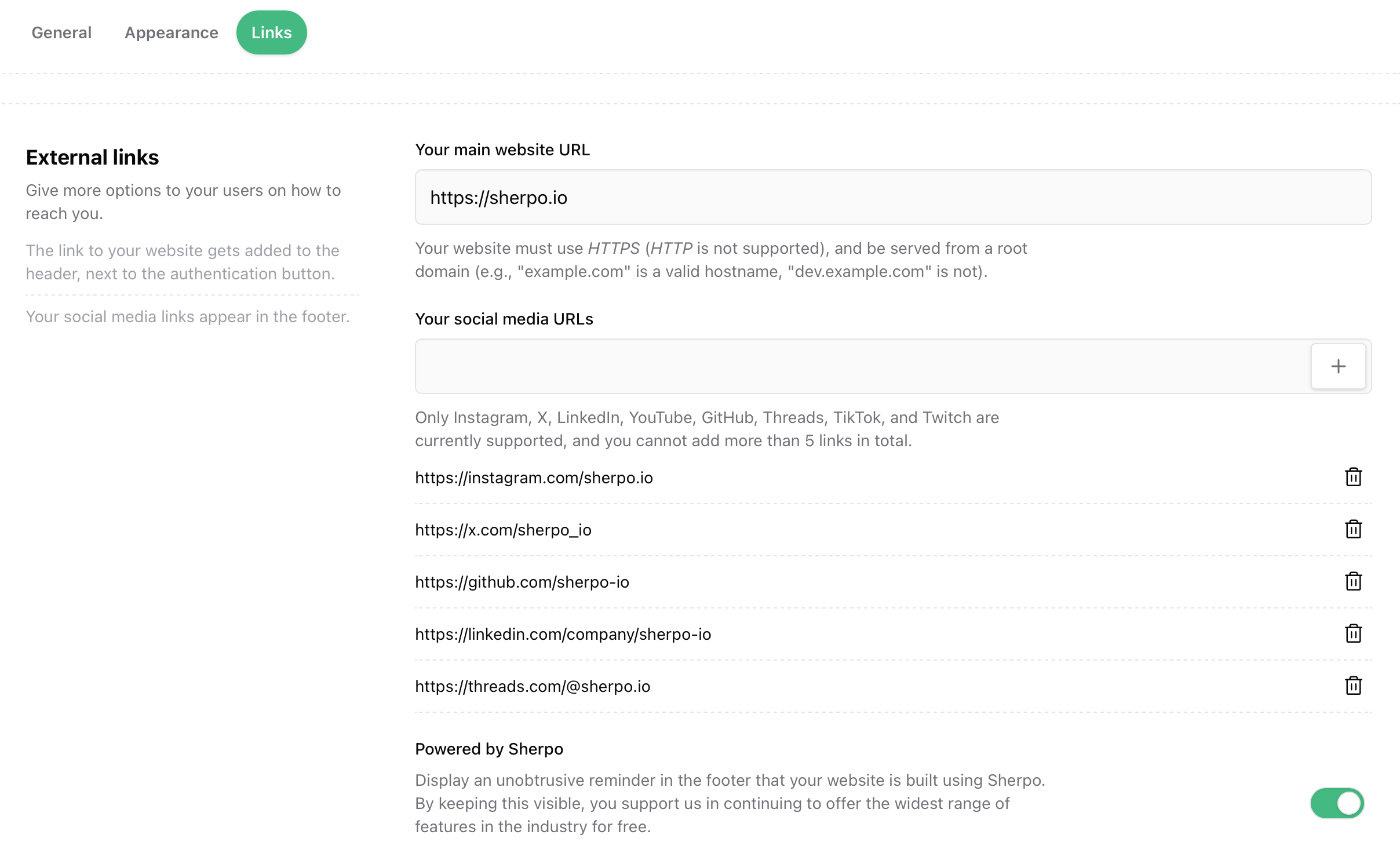1400x860 pixels.
Task: Delete the Threads social media link
Action: [1352, 686]
